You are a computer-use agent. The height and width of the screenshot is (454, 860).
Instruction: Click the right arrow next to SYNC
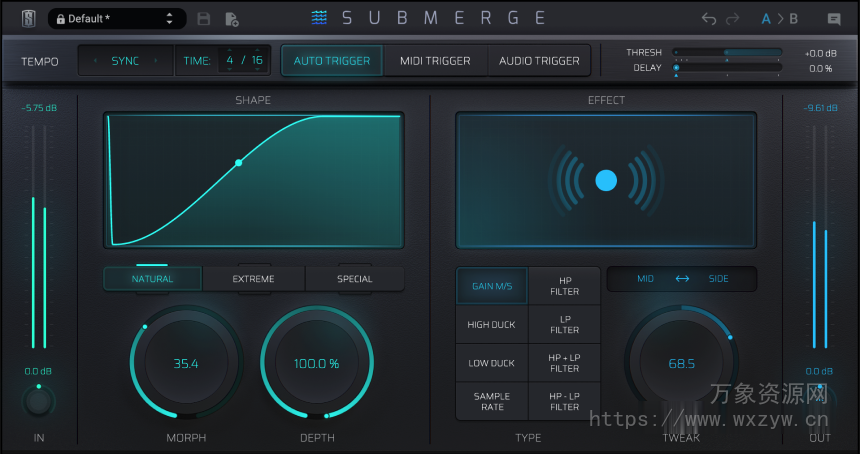[156, 61]
